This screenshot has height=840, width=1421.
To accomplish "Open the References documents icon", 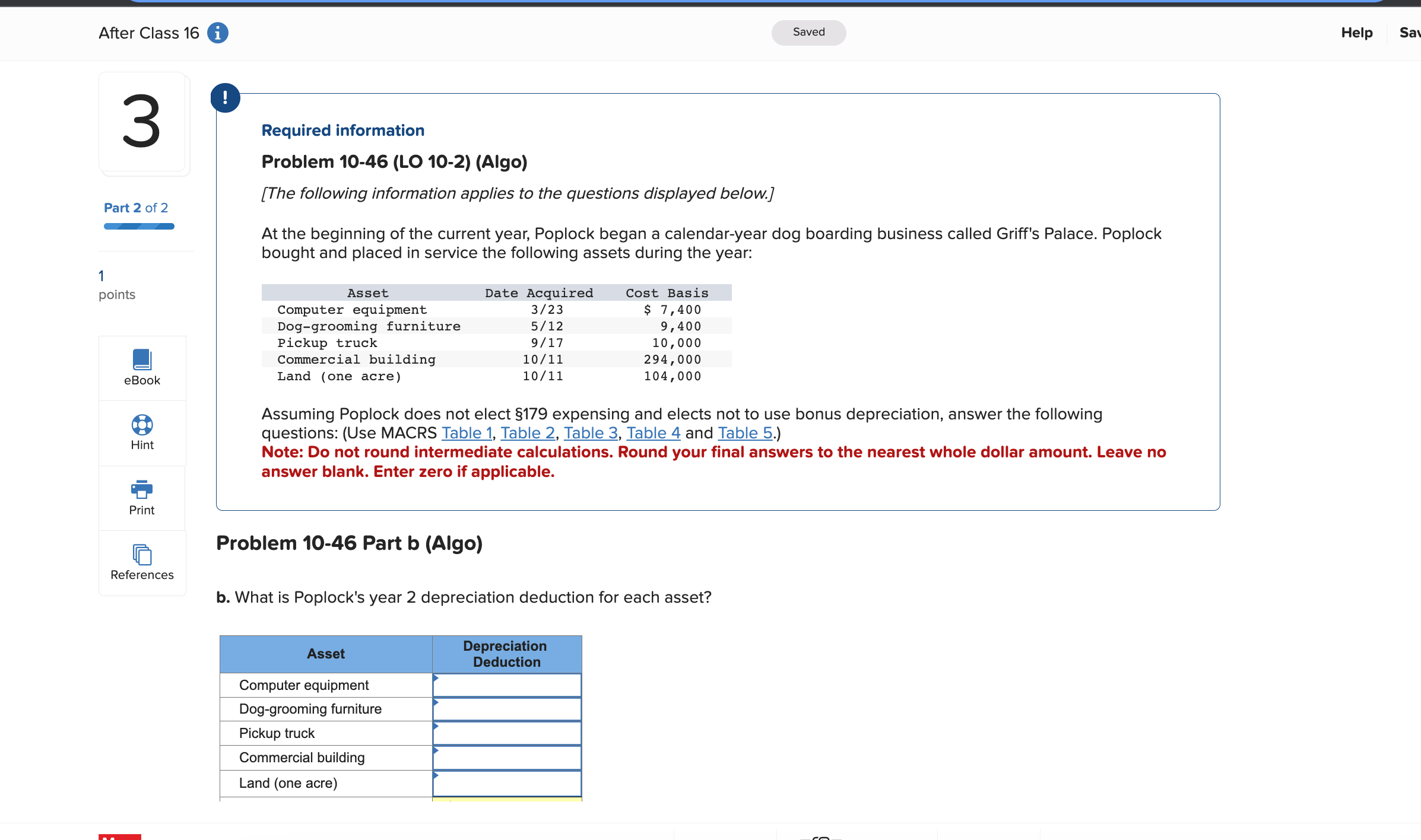I will pos(142,555).
